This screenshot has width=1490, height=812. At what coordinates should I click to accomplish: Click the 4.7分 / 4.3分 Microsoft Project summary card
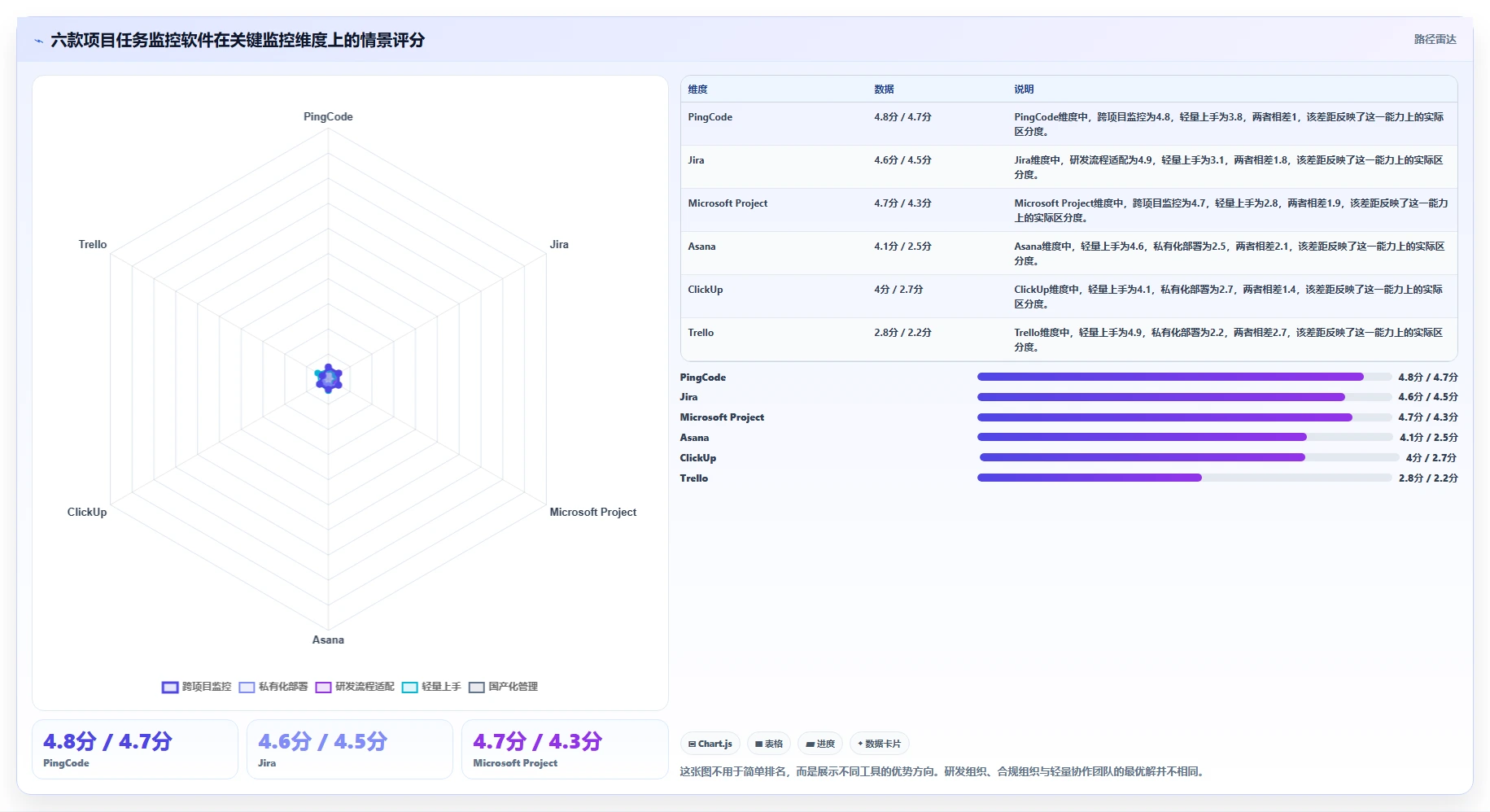click(x=565, y=749)
